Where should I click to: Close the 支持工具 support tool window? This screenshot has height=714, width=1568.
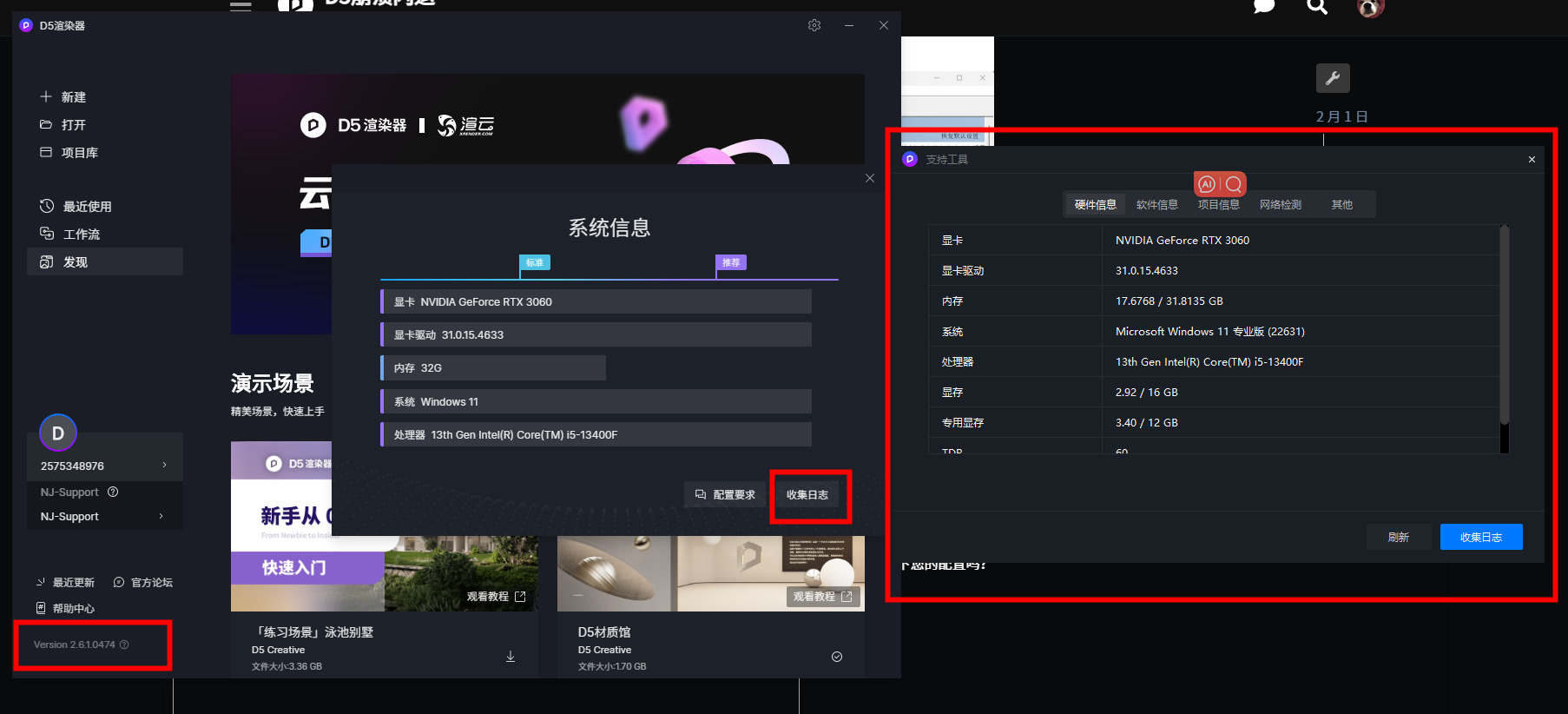[1532, 159]
